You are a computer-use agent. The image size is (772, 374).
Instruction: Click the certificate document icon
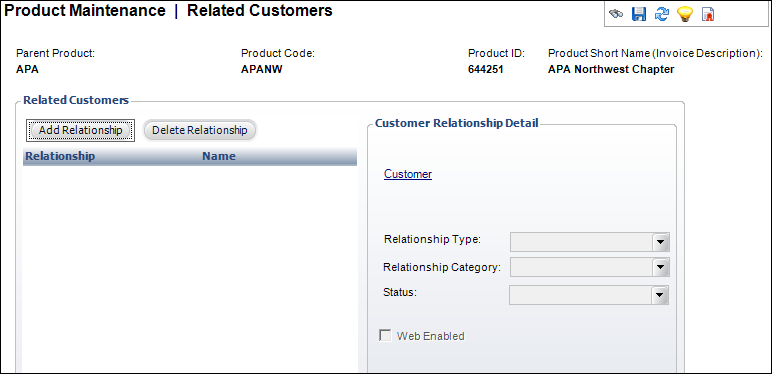point(708,14)
